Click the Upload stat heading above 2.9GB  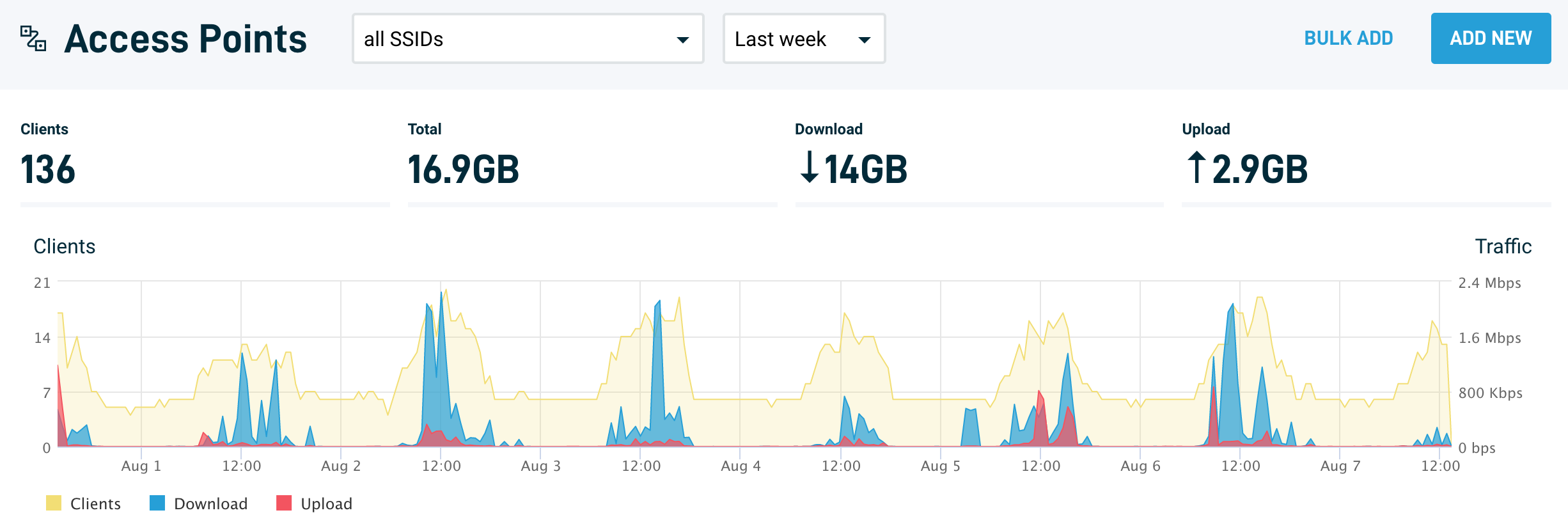click(x=1206, y=129)
